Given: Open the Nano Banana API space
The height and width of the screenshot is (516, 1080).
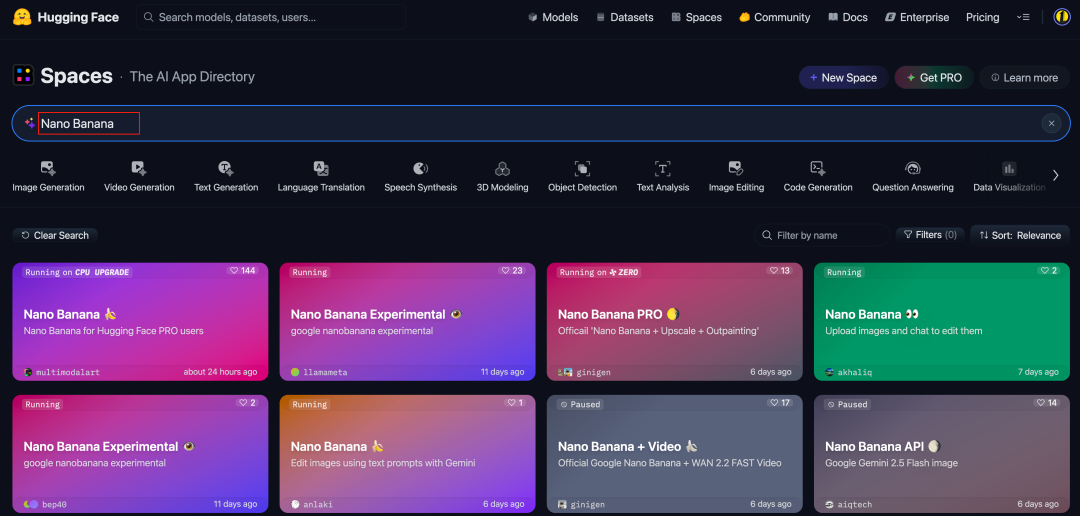Looking at the screenshot, I should tap(942, 453).
